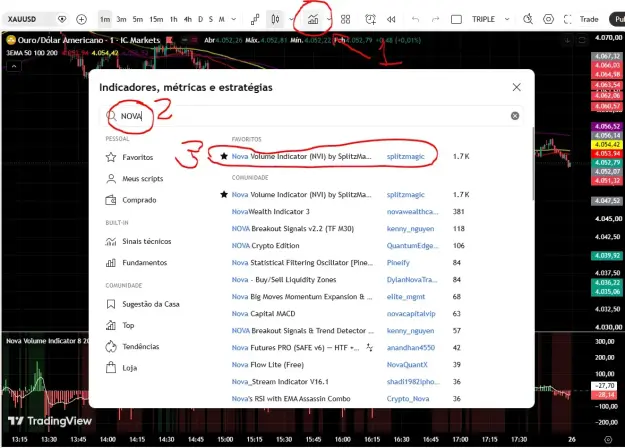Select the 15m timeframe
This screenshot has width=625, height=448.
[156, 19]
